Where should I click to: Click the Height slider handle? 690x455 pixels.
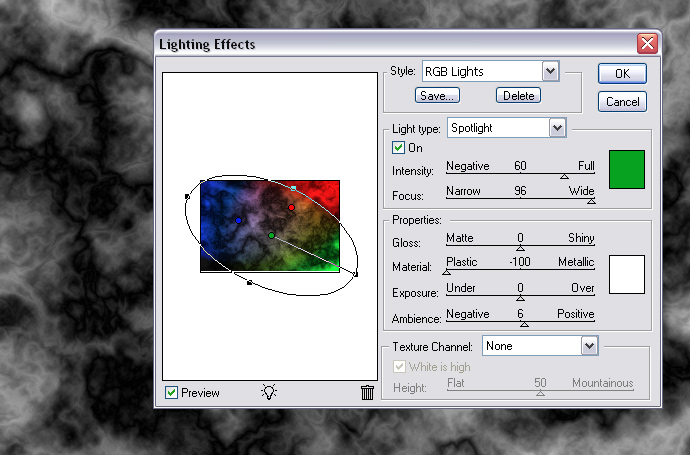tap(540, 393)
